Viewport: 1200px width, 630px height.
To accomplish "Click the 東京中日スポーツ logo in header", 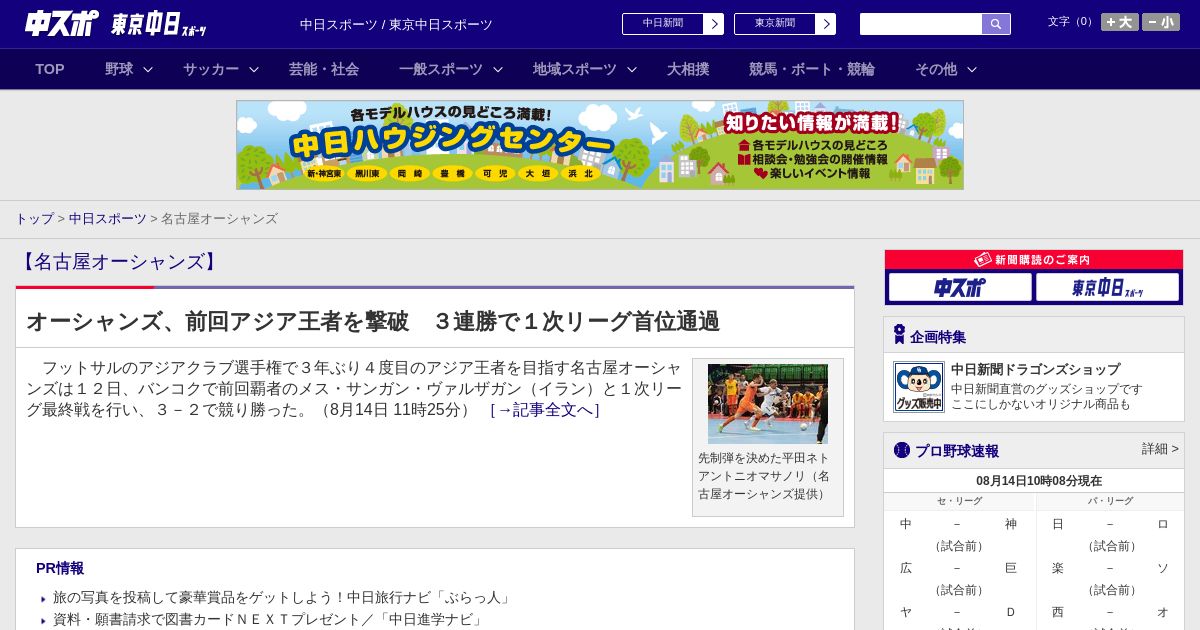I will pyautogui.click(x=158, y=24).
